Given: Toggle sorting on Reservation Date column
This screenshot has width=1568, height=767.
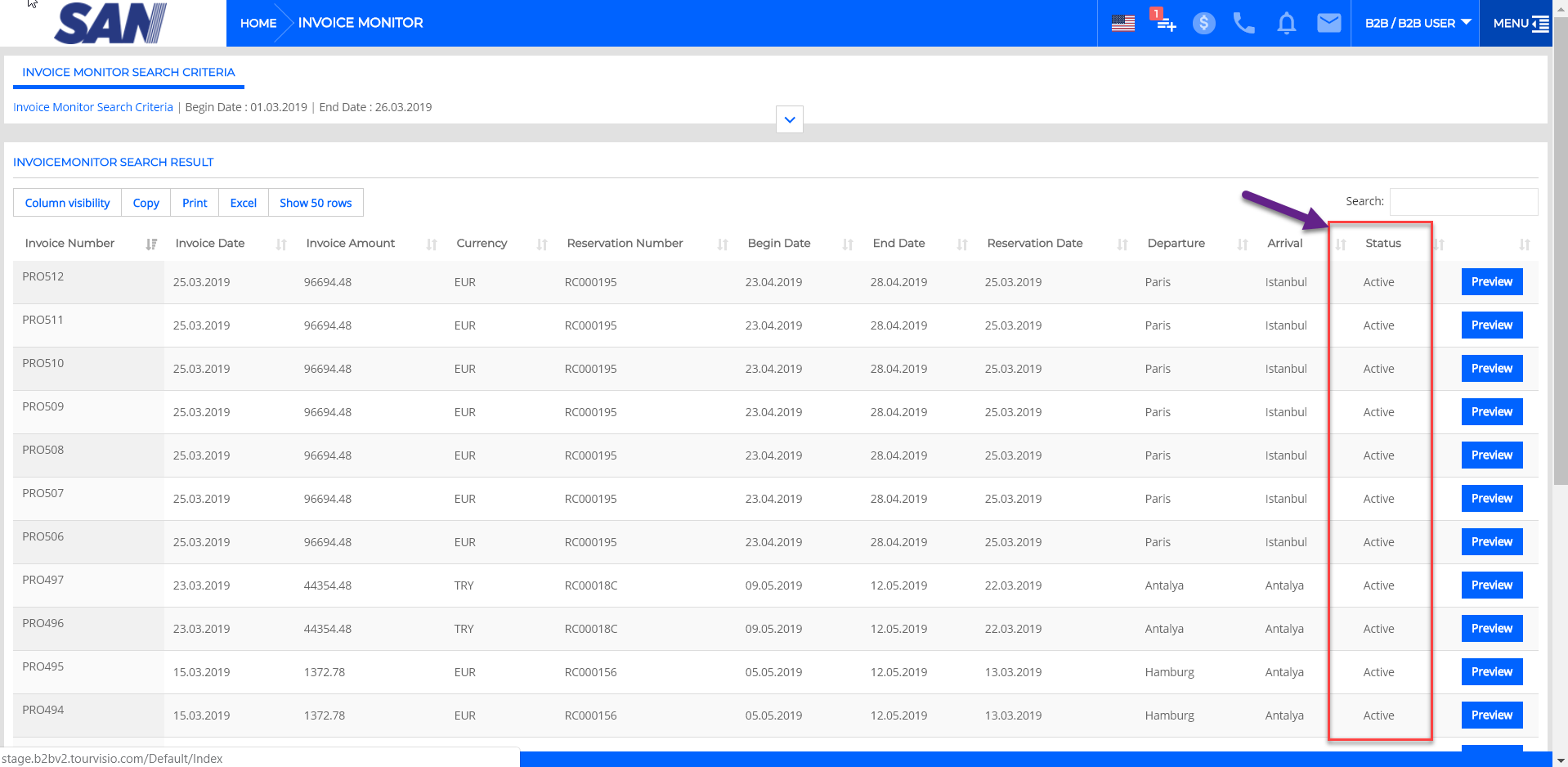Looking at the screenshot, I should pyautogui.click(x=1034, y=244).
